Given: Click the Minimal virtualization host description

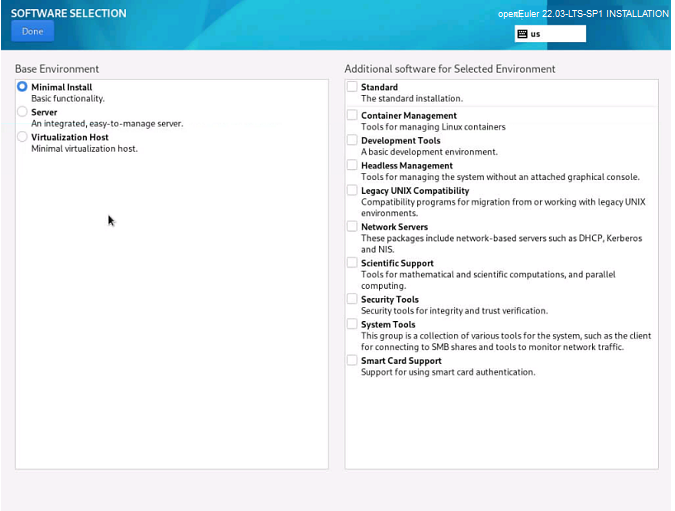Looking at the screenshot, I should (x=84, y=149).
